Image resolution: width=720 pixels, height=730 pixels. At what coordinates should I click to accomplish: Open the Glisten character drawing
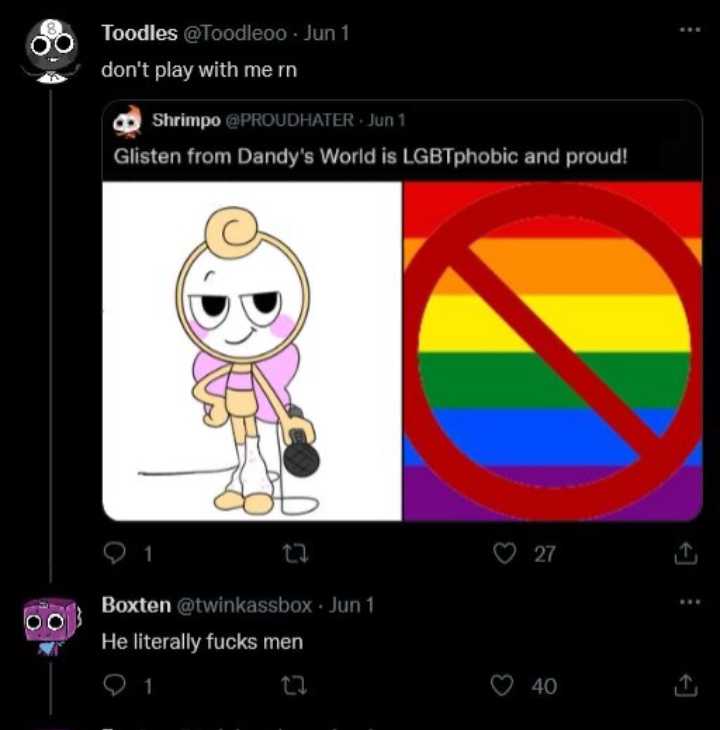click(253, 350)
